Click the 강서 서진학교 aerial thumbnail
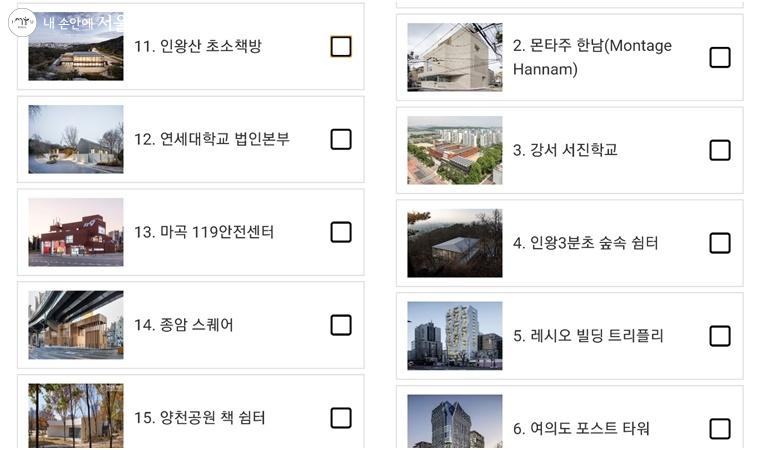This screenshot has width=760, height=450. click(455, 150)
